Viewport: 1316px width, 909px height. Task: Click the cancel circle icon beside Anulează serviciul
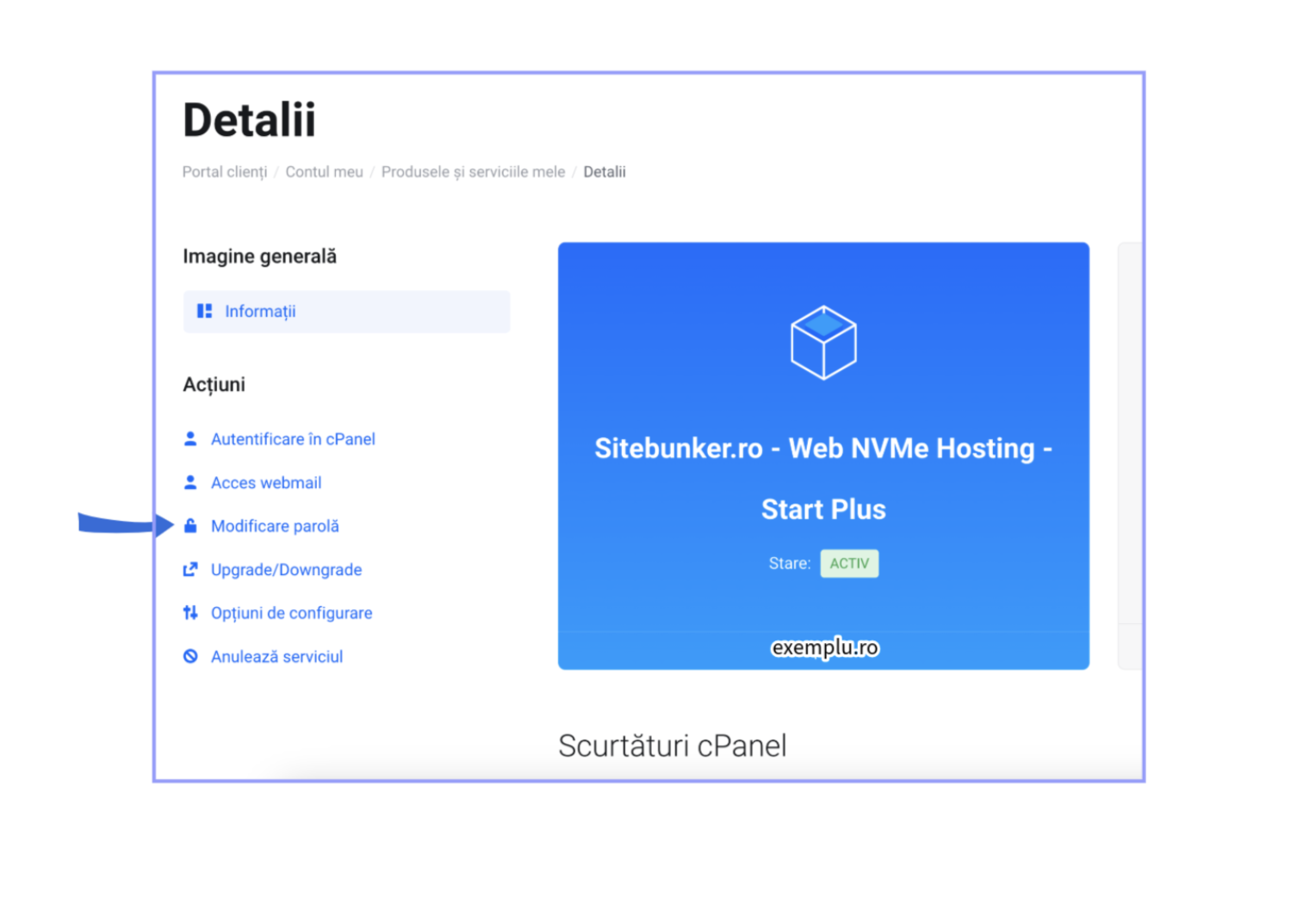190,656
